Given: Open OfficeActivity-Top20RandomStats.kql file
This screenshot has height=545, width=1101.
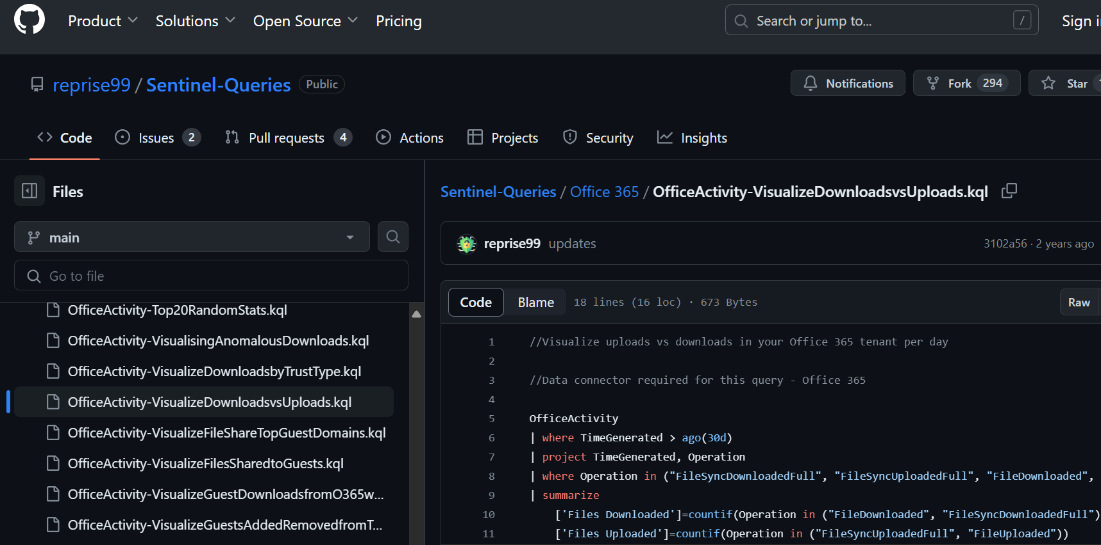Looking at the screenshot, I should (177, 310).
